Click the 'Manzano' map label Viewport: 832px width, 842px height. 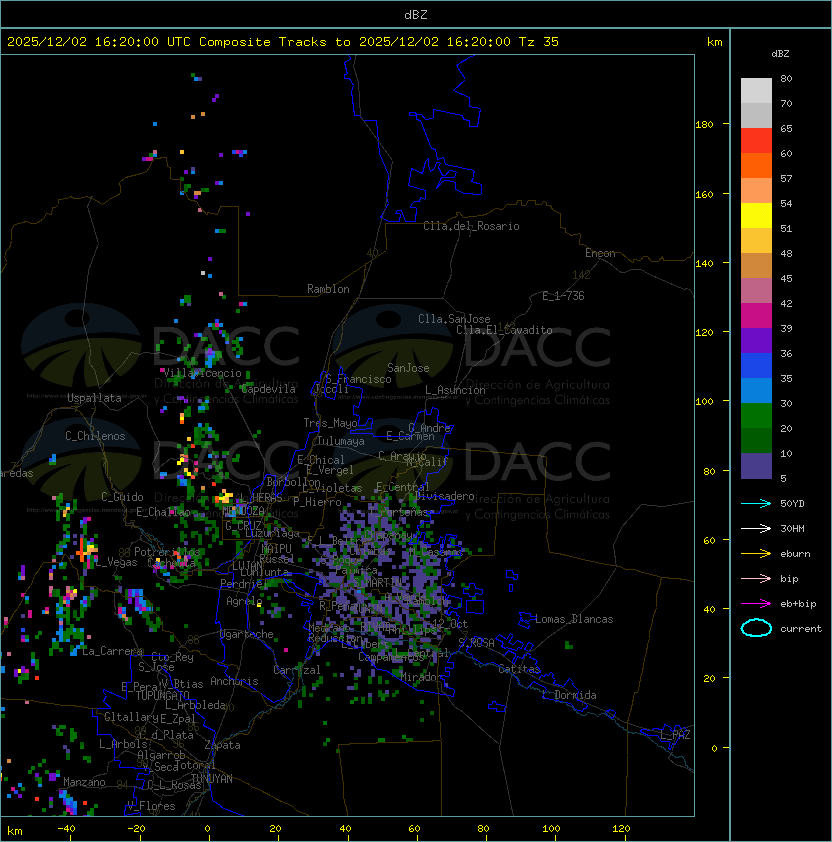84,782
